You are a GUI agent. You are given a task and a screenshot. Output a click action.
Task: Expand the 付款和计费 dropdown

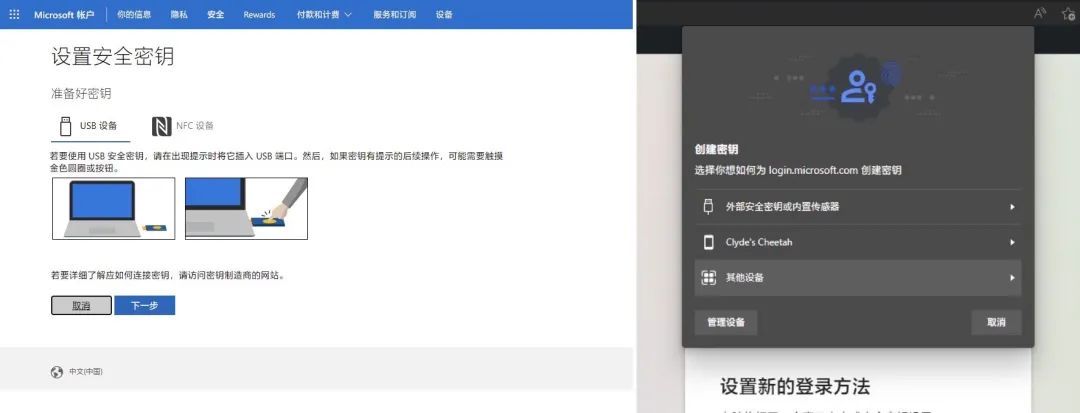(x=324, y=14)
